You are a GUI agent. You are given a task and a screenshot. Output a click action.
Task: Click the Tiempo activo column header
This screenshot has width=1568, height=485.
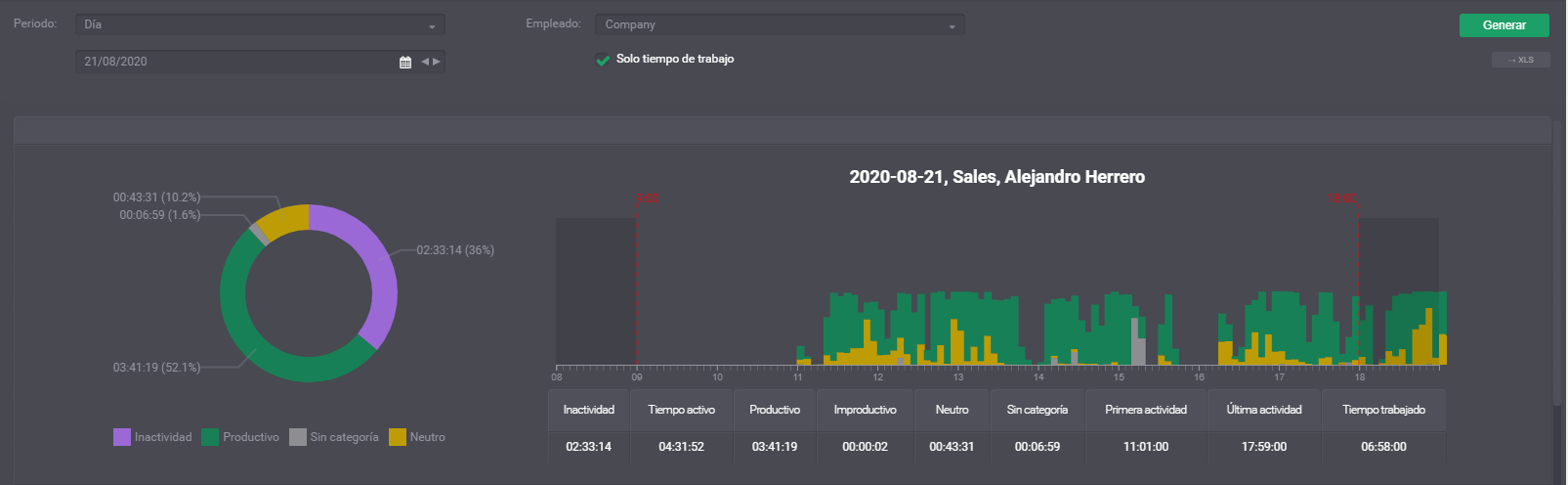681,410
